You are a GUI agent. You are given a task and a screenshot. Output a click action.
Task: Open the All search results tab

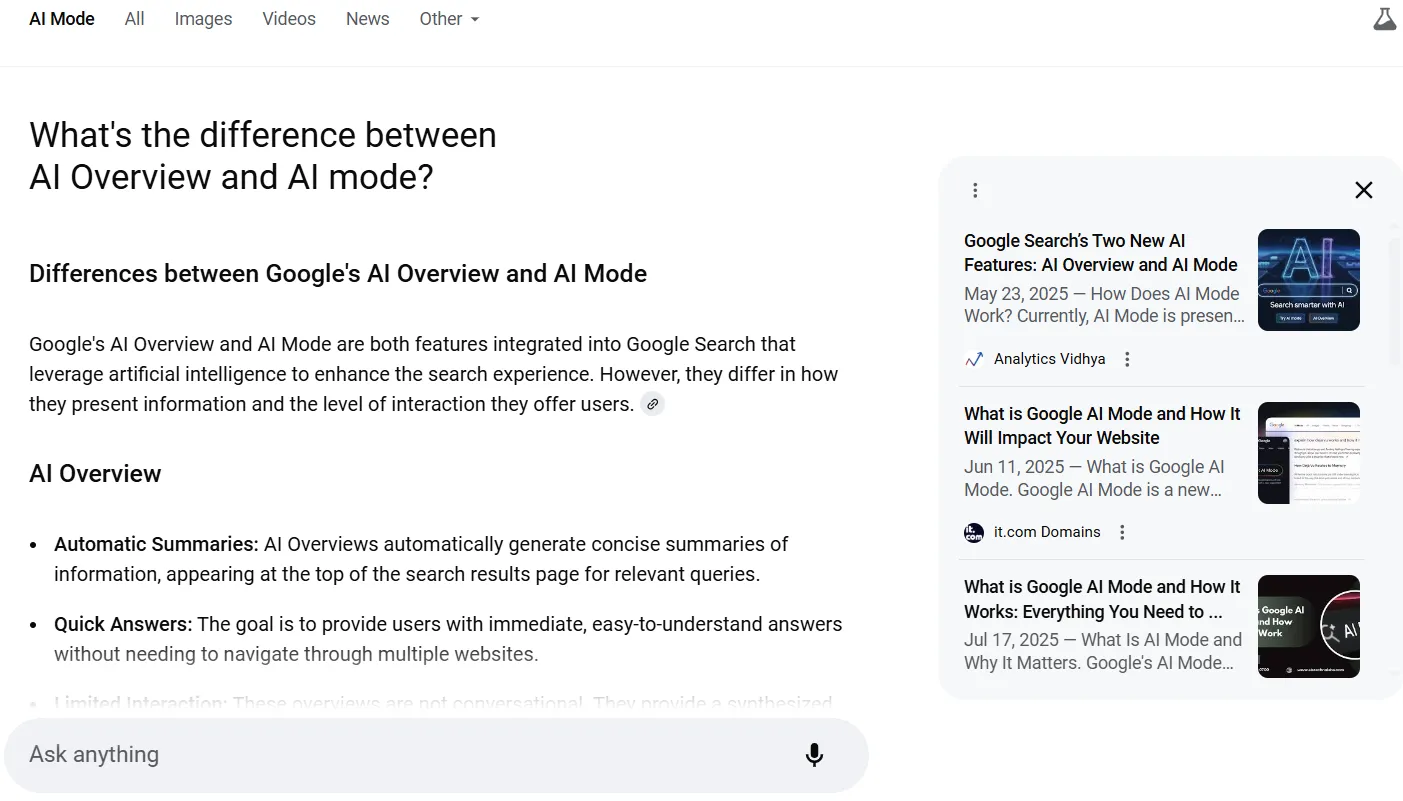click(x=134, y=18)
